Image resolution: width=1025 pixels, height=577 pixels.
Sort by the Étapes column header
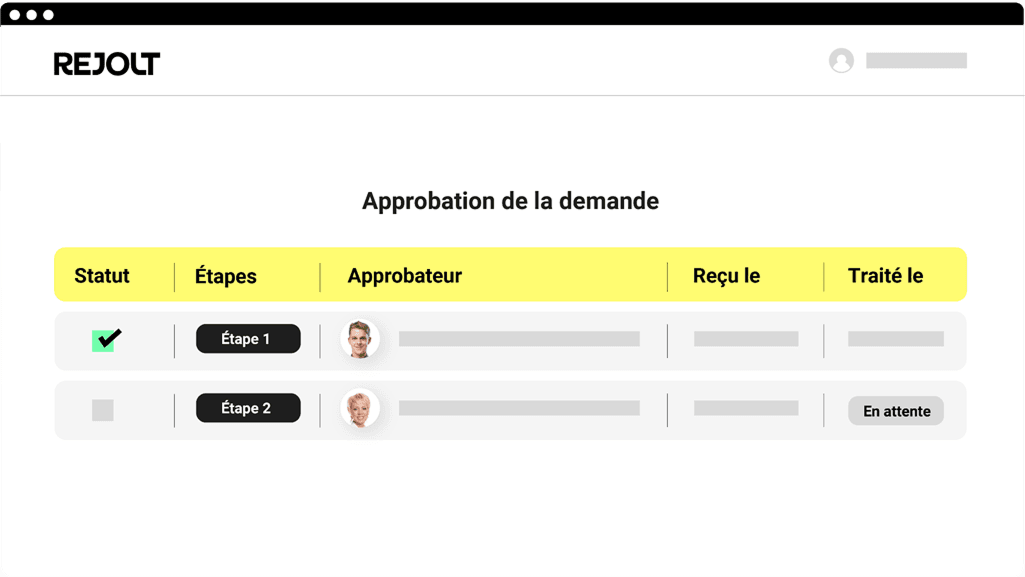point(226,277)
